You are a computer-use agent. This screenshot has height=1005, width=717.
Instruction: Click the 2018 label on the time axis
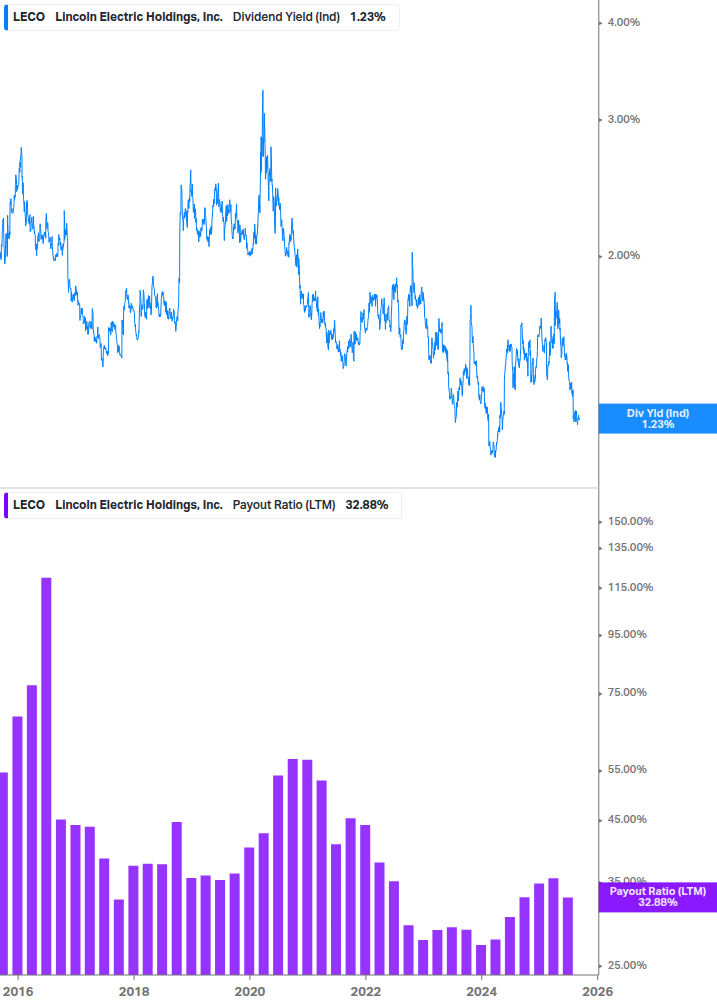point(134,992)
